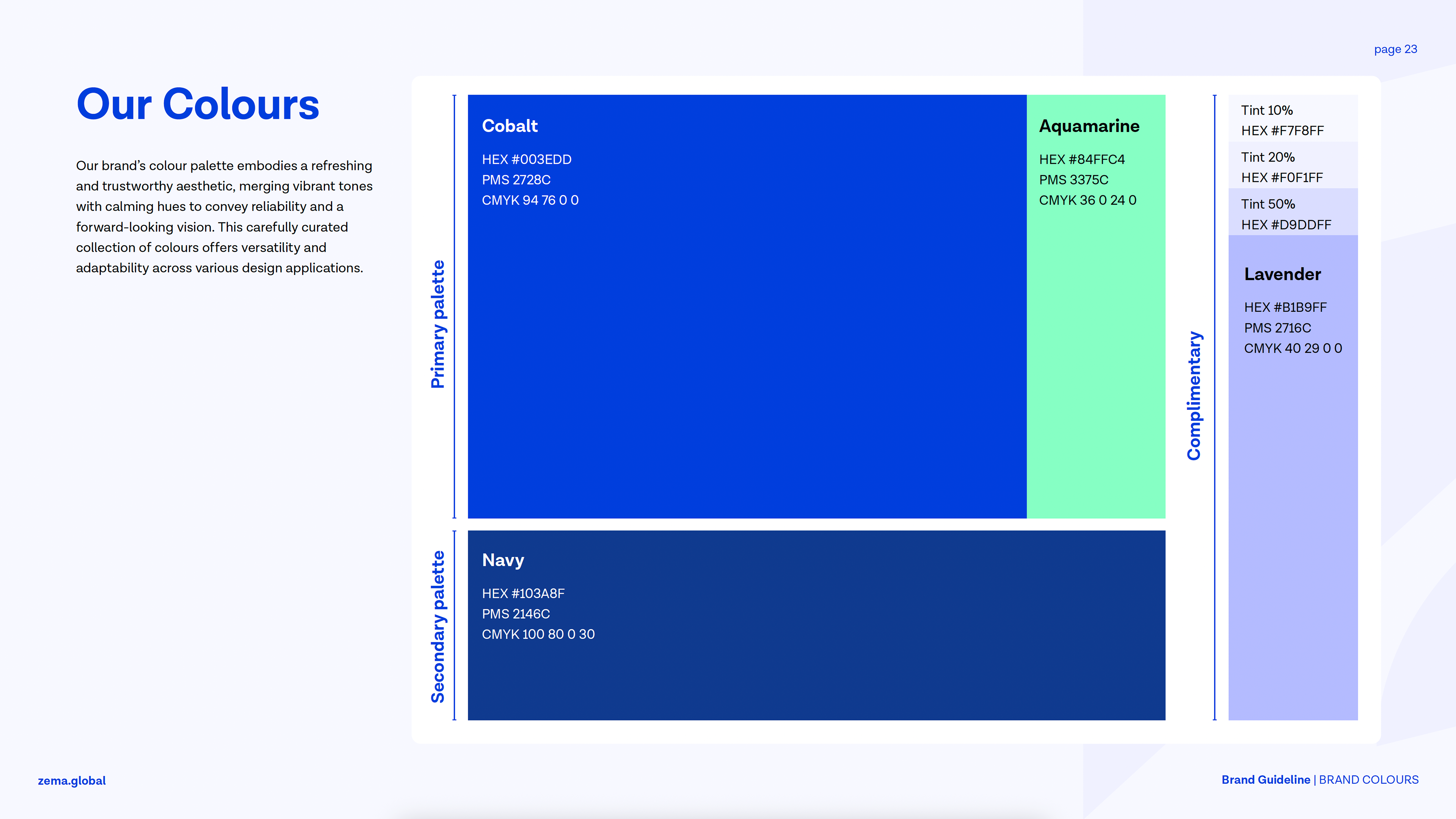Screen dimensions: 1456x819
Task: Select the Tint 20% swatch
Action: 1293,165
